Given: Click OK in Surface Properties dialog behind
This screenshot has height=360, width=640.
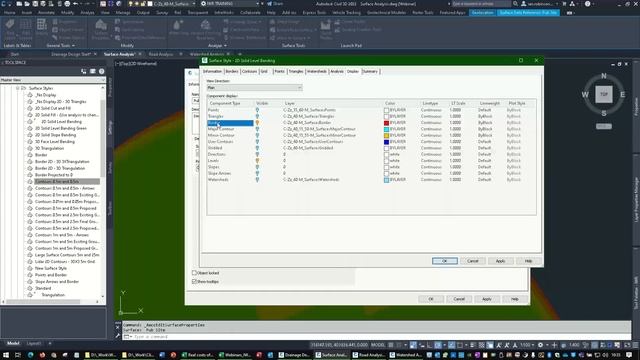Looking at the screenshot, I should click(x=431, y=299).
